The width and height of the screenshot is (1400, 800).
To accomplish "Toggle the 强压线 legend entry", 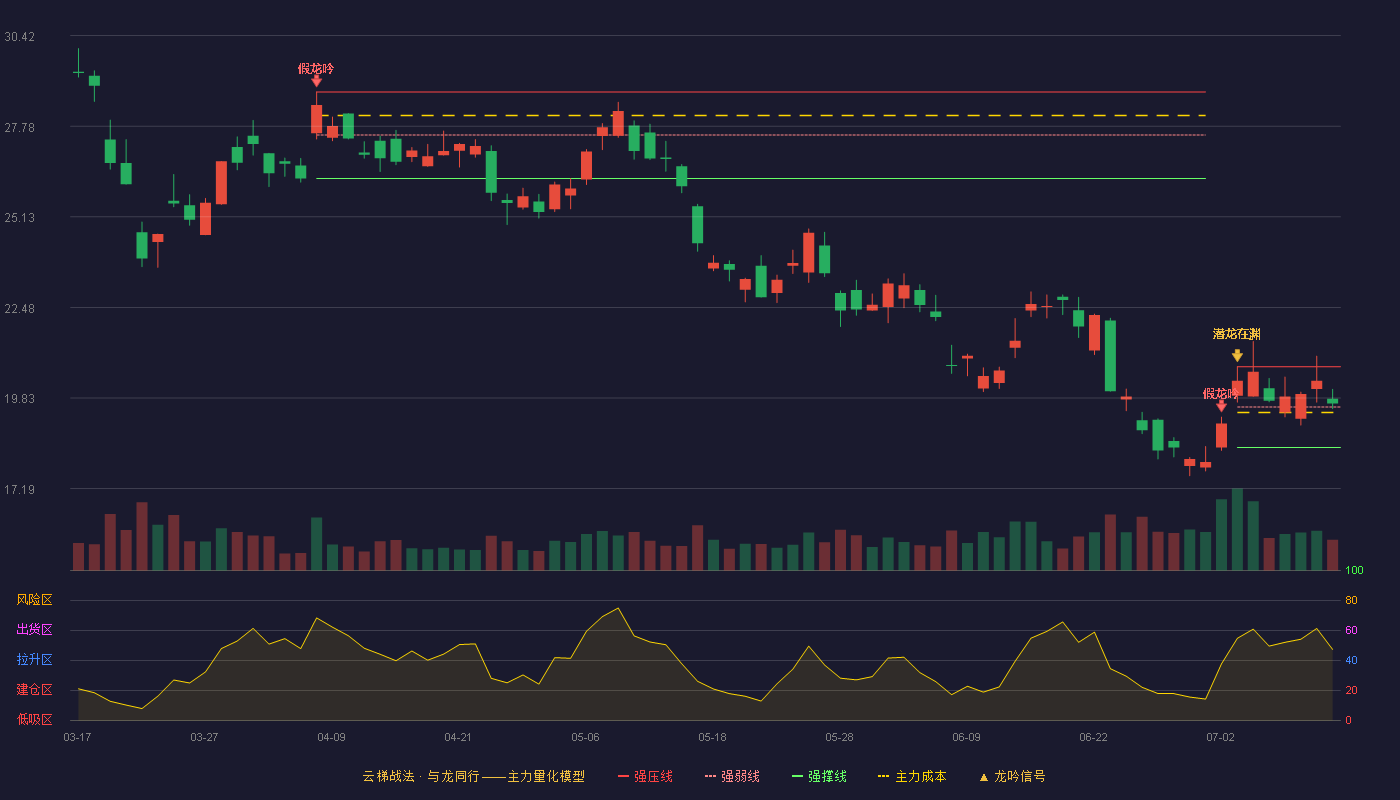I will click(645, 776).
